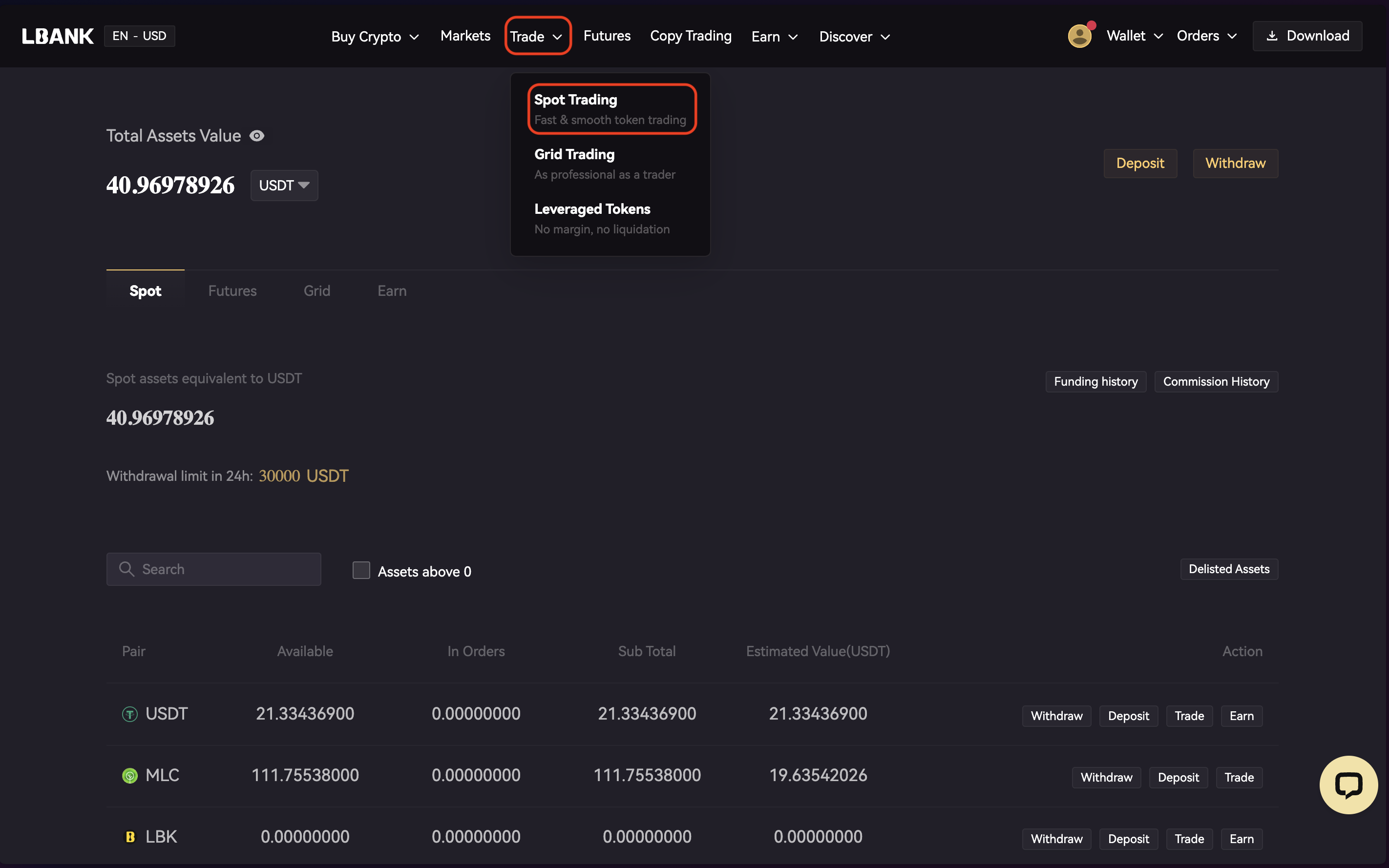1389x868 pixels.
Task: Trade from the USDT row
Action: [1189, 716]
